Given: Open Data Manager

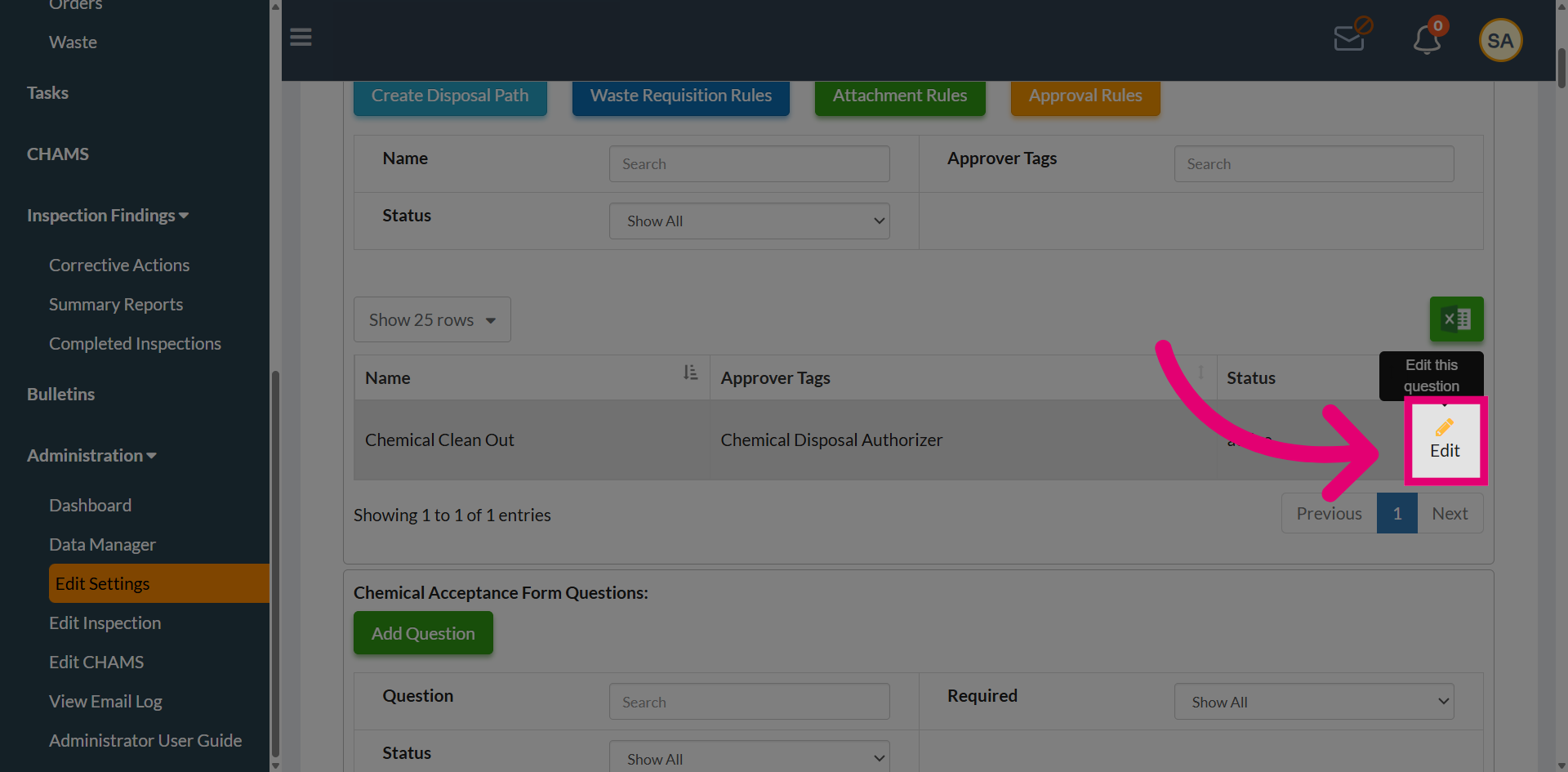Looking at the screenshot, I should [102, 545].
